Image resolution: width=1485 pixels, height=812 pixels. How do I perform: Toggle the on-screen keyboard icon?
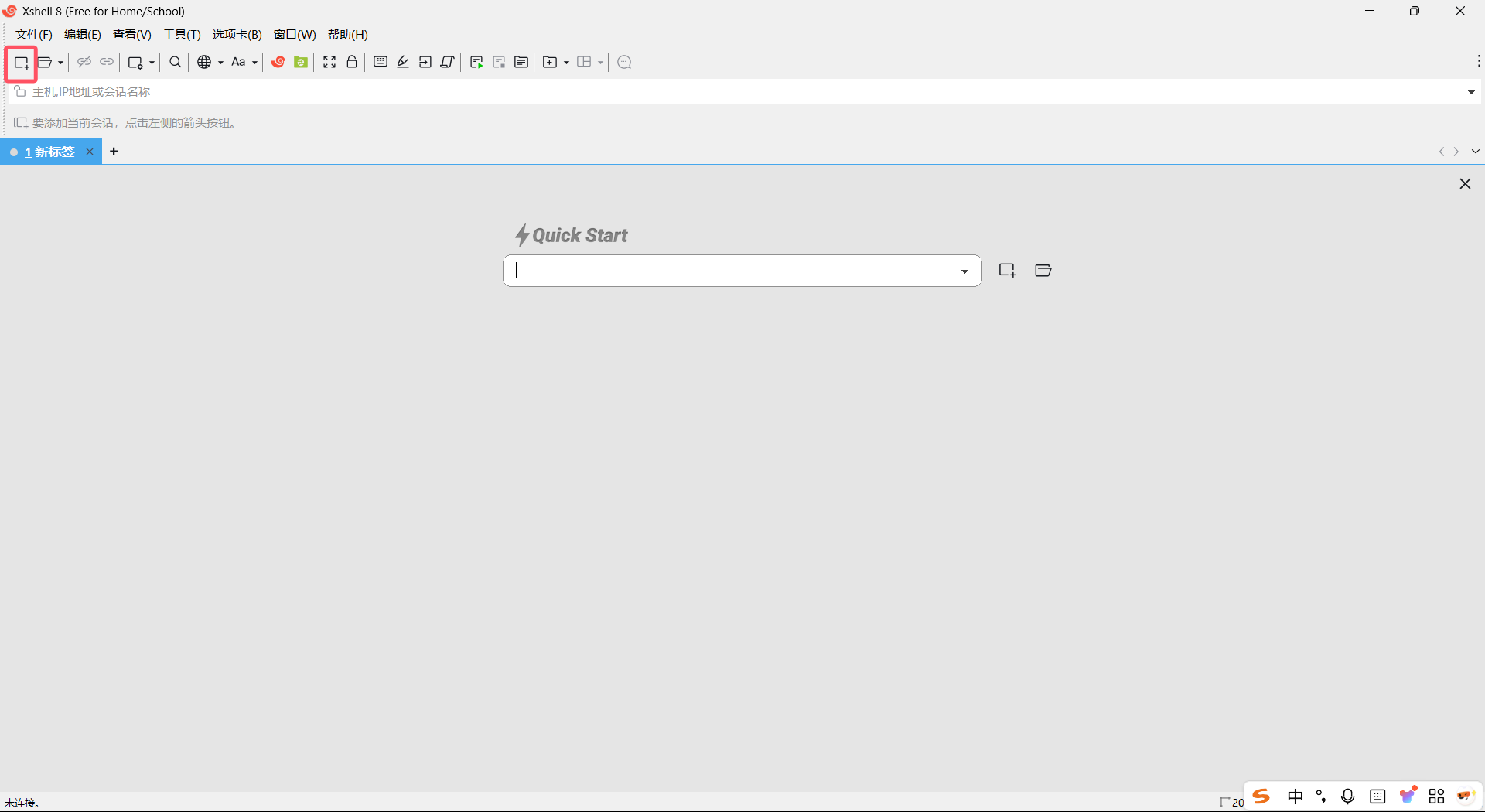(x=380, y=62)
